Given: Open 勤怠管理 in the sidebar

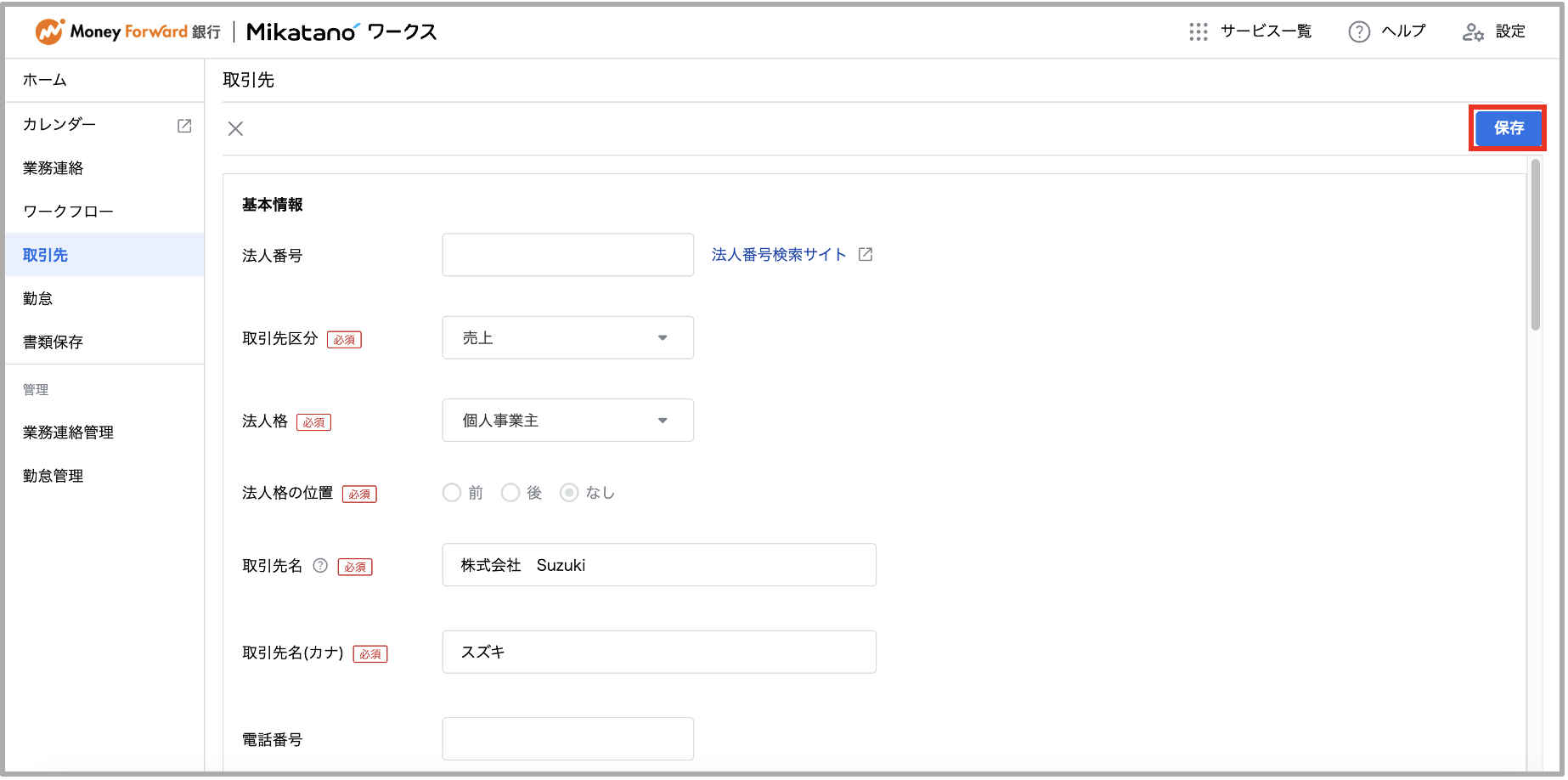Looking at the screenshot, I should [104, 476].
